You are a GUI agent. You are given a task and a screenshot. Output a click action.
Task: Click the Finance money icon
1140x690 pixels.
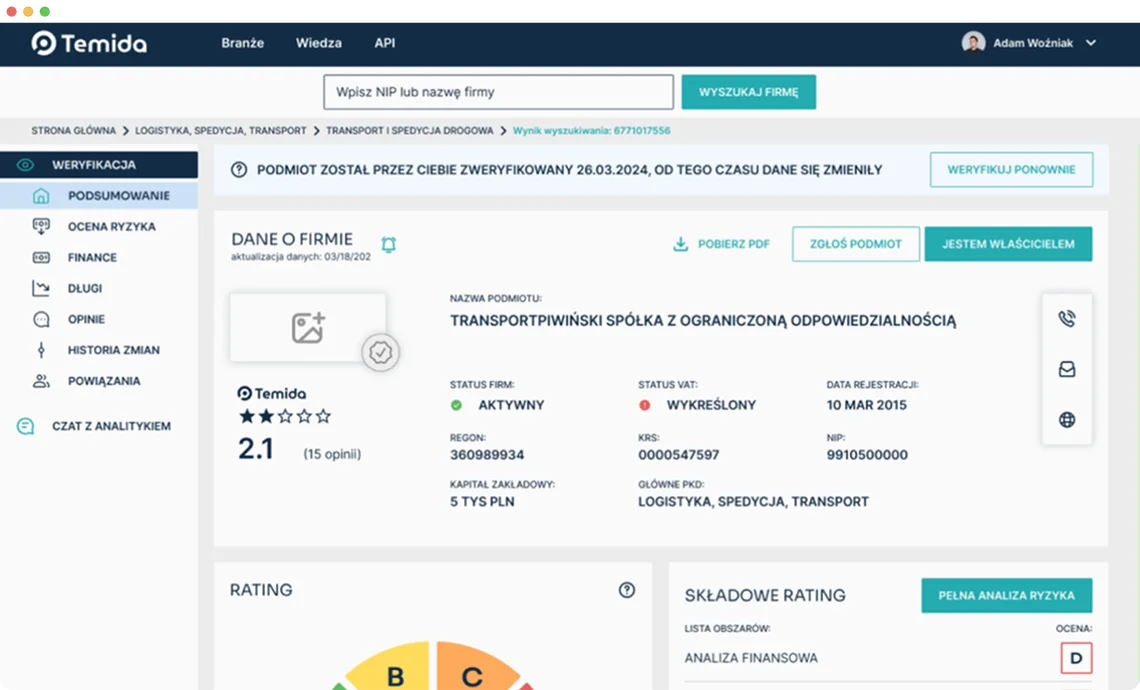click(x=41, y=257)
